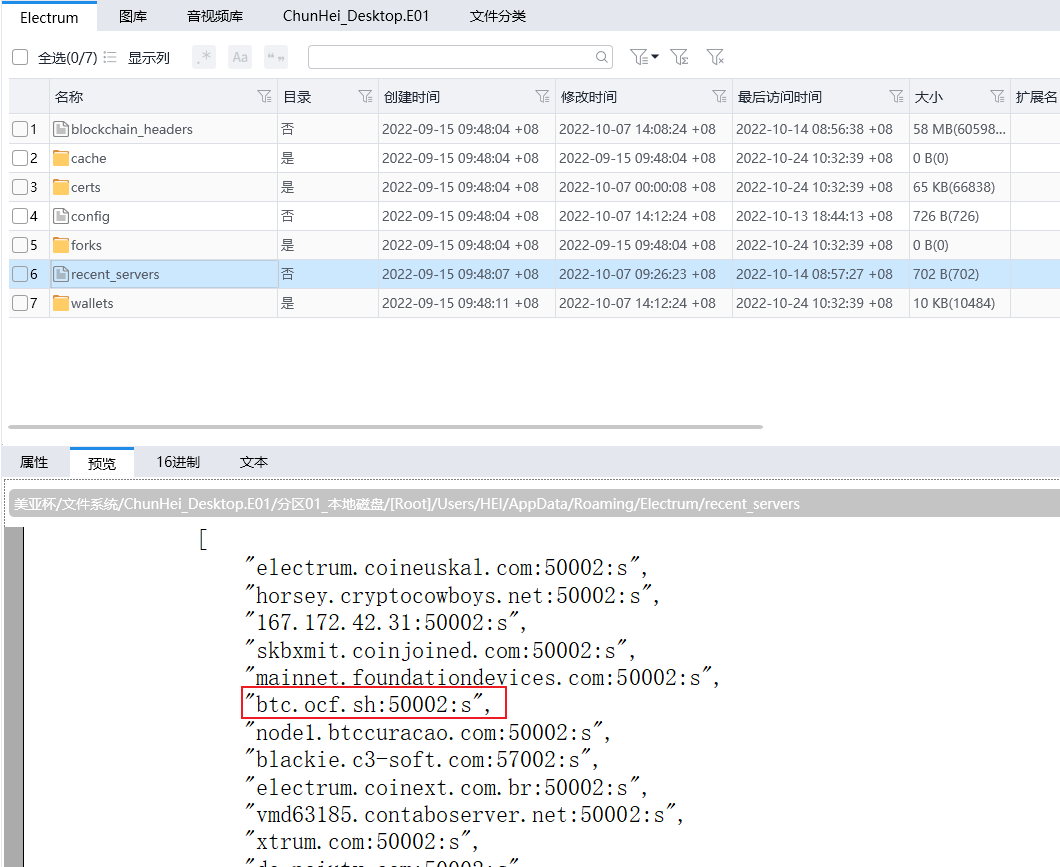Image resolution: width=1060 pixels, height=867 pixels.
Task: Open the 显示列 column display menu
Action: click(x=138, y=58)
